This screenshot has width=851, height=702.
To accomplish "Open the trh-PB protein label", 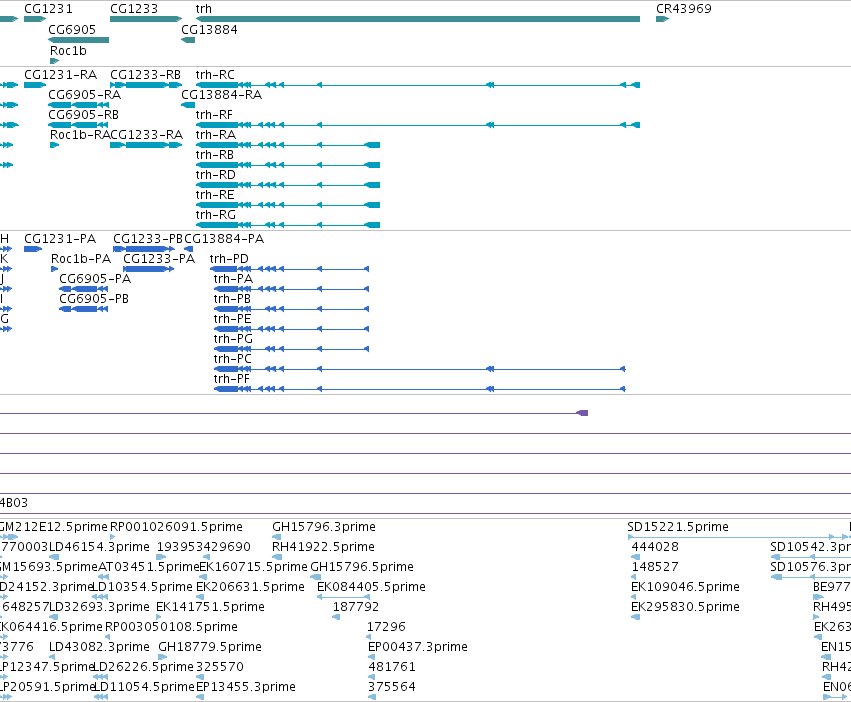I will click(232, 299).
